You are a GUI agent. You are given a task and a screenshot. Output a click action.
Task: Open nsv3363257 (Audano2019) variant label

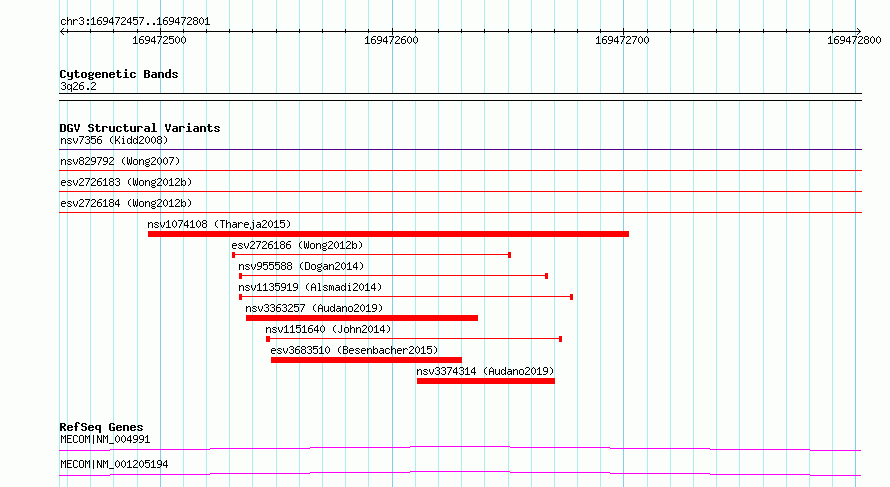click(x=314, y=308)
